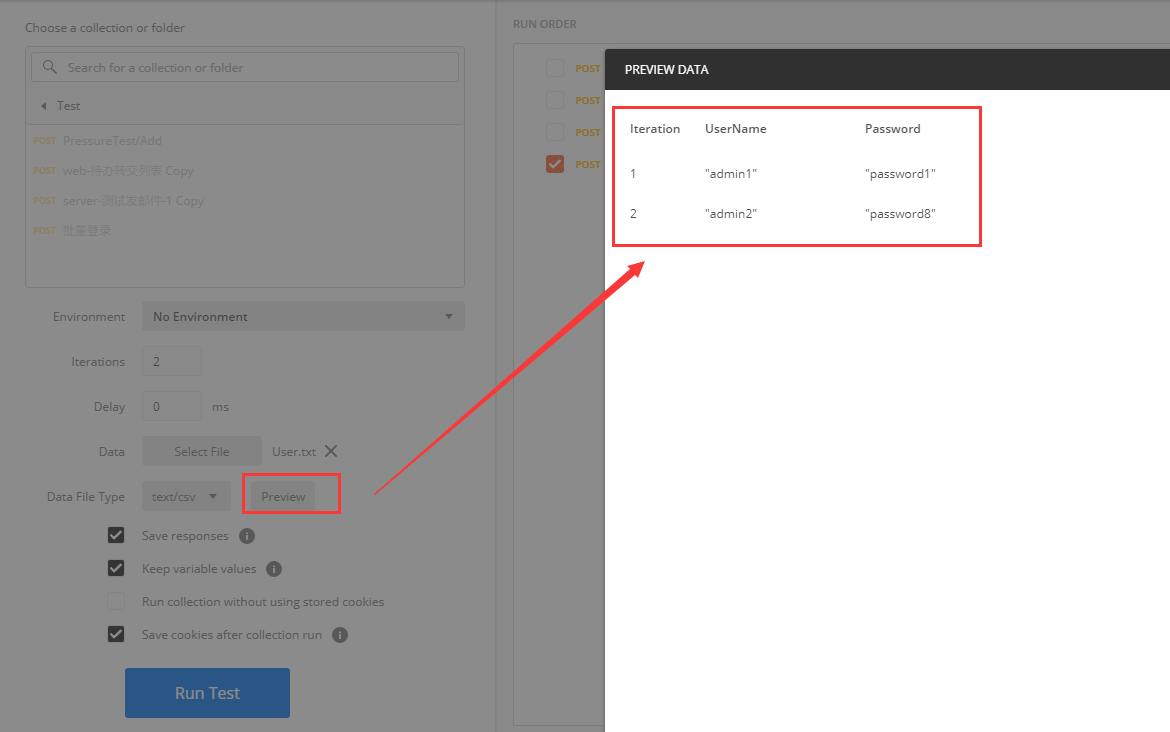Click the search magnifier icon
This screenshot has width=1170, height=732.
[48, 67]
